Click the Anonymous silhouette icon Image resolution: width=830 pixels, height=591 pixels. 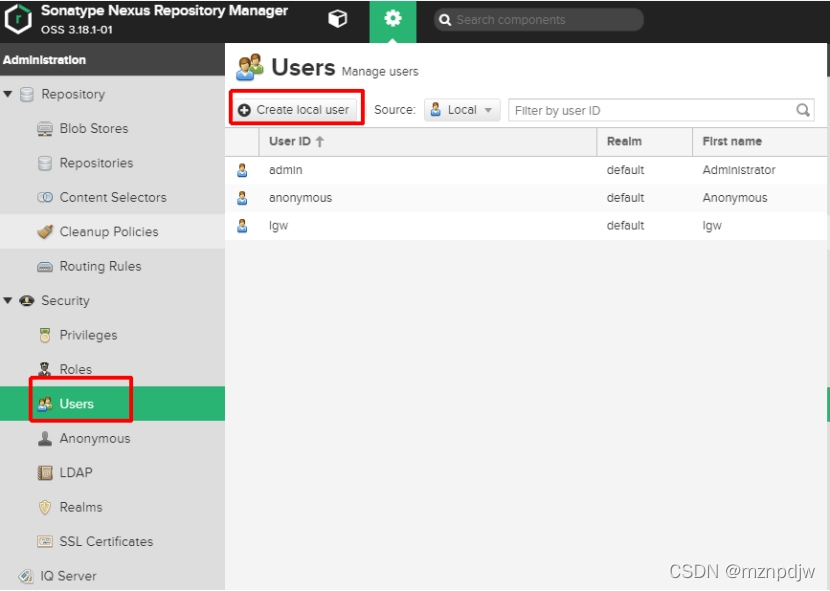coord(45,438)
